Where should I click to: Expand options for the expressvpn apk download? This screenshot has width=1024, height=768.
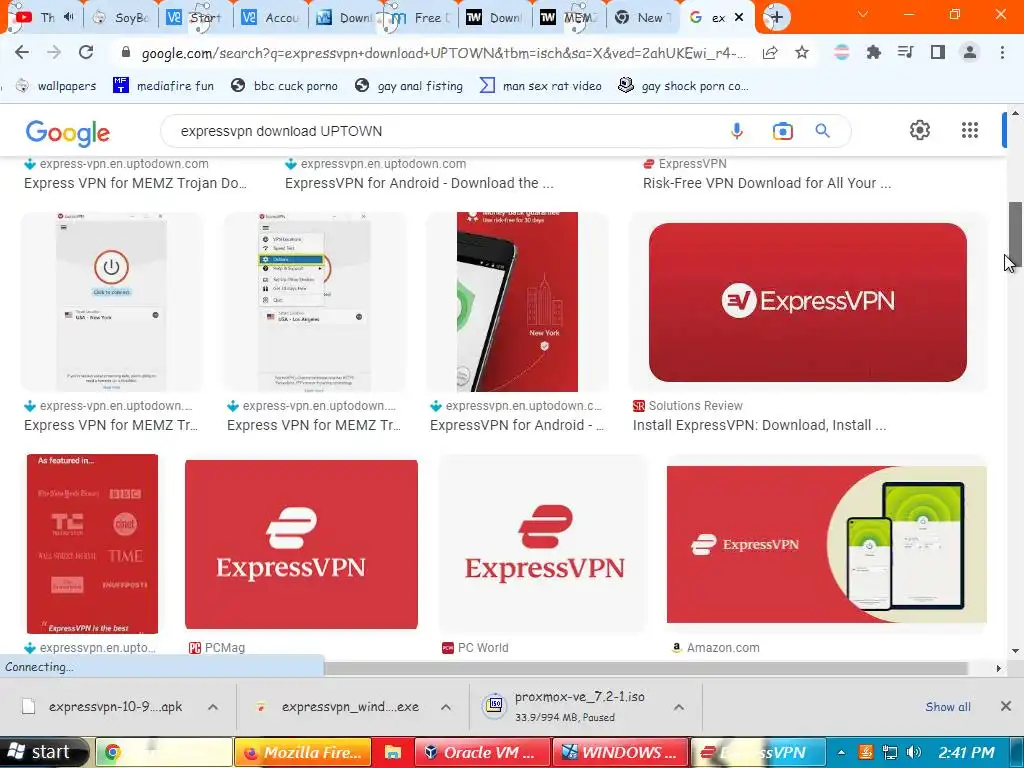click(x=213, y=707)
